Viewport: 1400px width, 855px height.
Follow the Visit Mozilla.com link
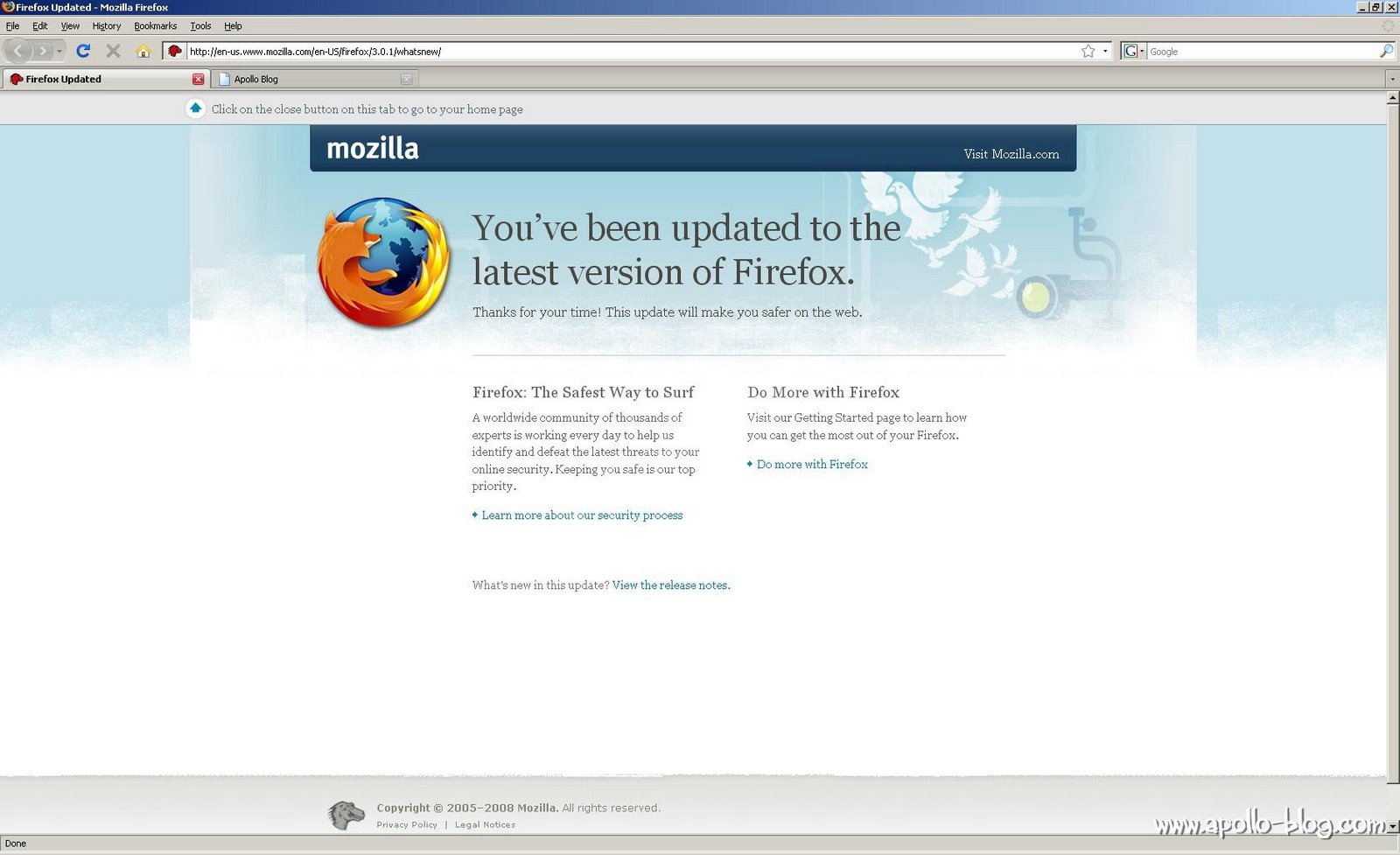pyautogui.click(x=1011, y=154)
